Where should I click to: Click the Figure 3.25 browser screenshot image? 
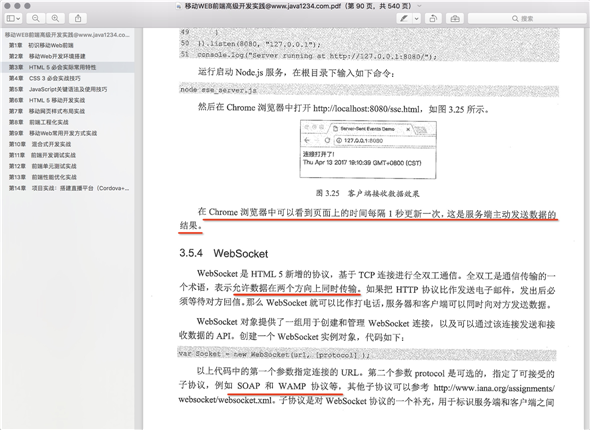(368, 149)
